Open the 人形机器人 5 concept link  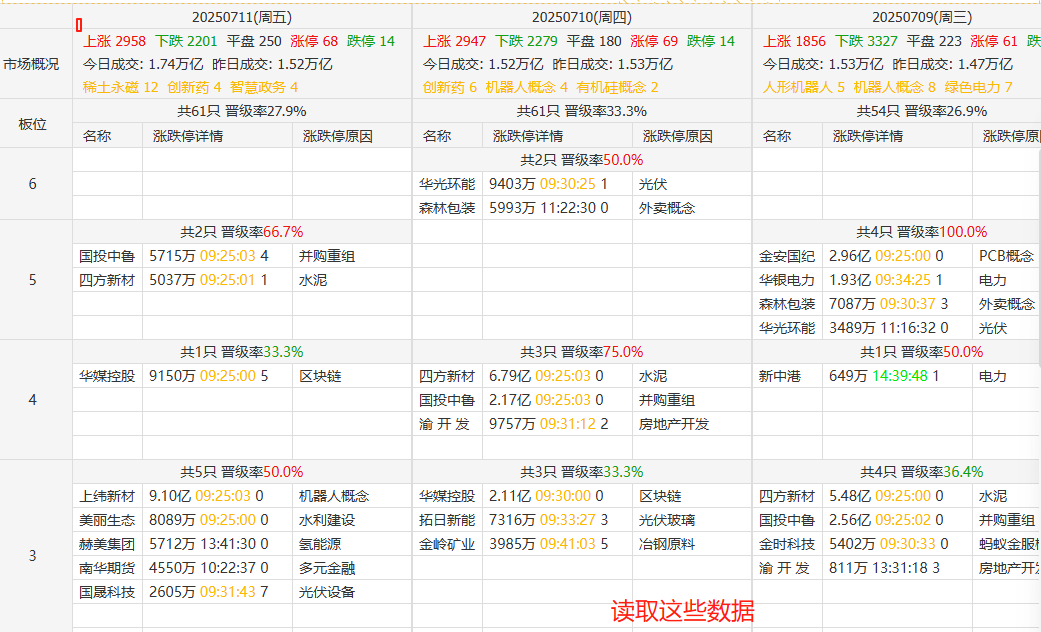pos(804,87)
